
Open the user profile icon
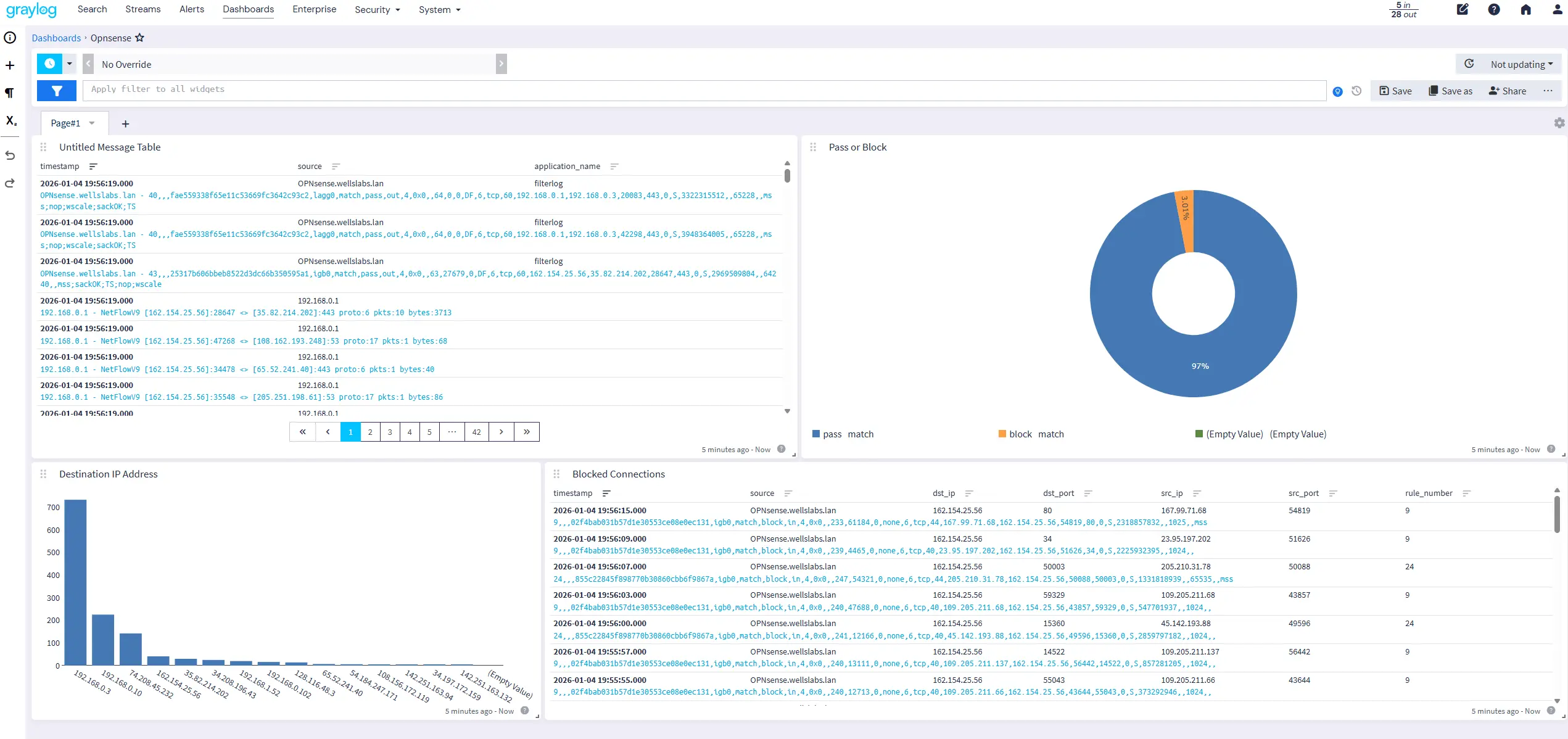tap(1558, 9)
